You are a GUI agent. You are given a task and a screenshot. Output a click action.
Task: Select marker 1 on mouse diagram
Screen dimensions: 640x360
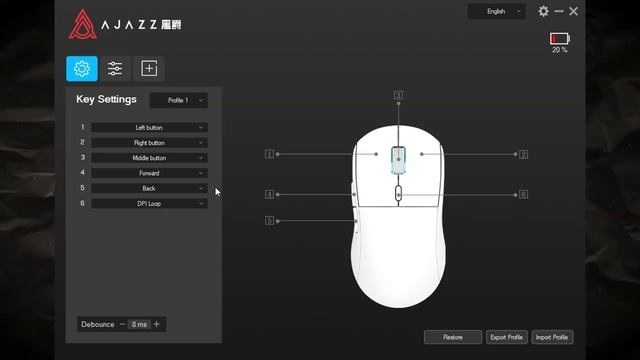pyautogui.click(x=269, y=154)
